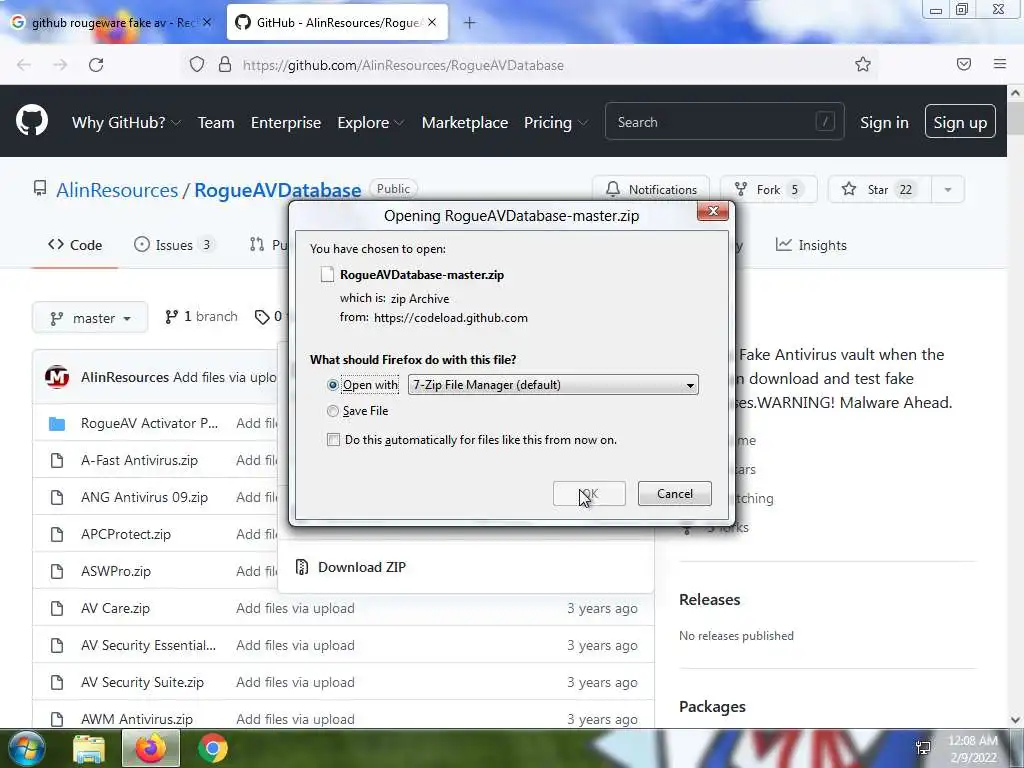The width and height of the screenshot is (1024, 768).
Task: Open the Pricing dropdown menu
Action: point(555,122)
